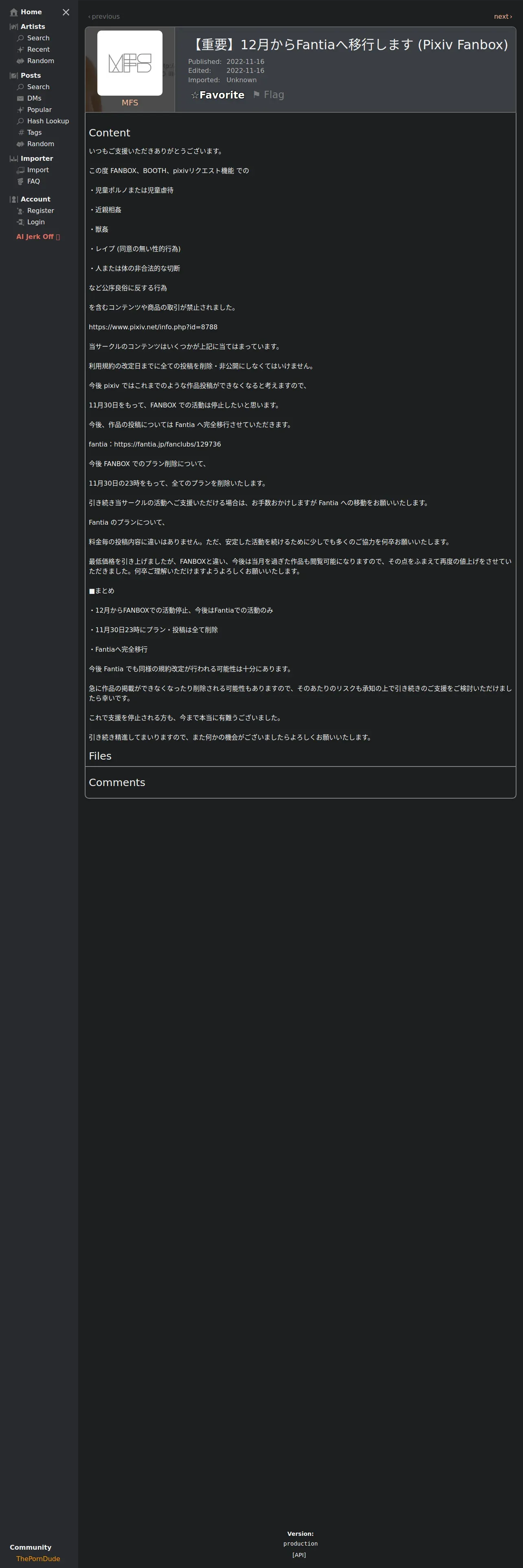This screenshot has width=523, height=1568.
Task: Go to Register page
Action: (41, 210)
